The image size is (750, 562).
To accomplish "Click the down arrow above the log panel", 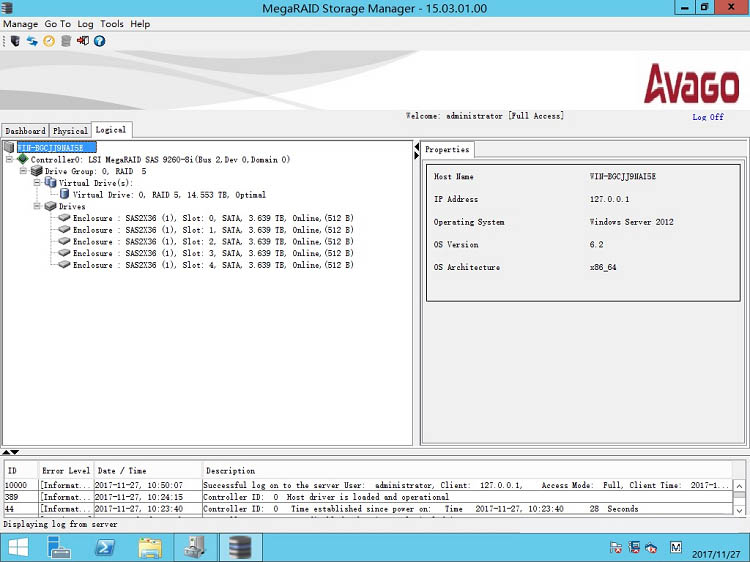I will pos(14,452).
